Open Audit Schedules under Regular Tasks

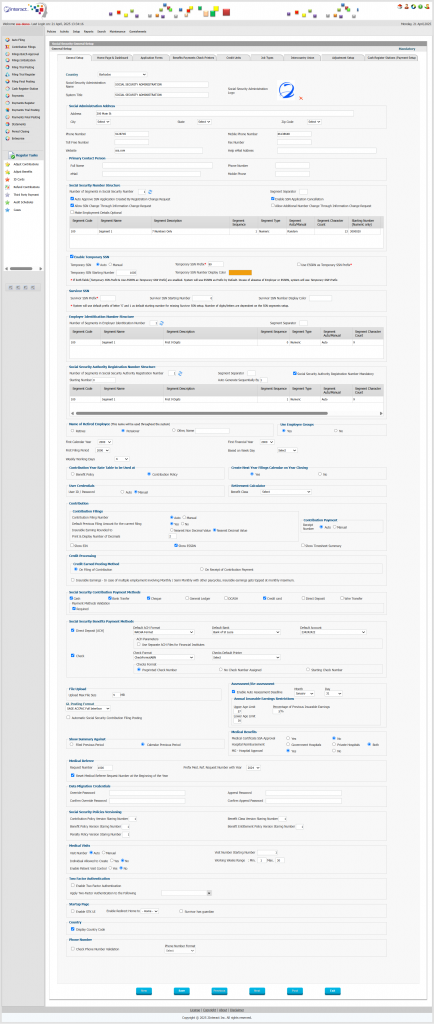(22, 202)
